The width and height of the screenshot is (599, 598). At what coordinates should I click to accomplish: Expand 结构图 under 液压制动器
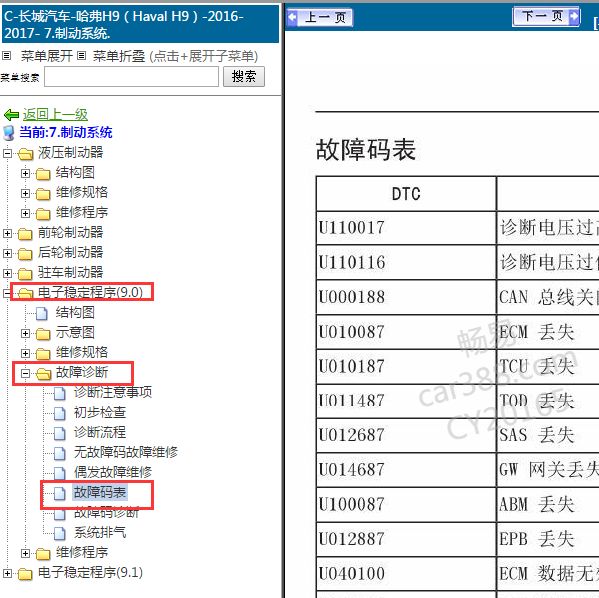pos(25,173)
